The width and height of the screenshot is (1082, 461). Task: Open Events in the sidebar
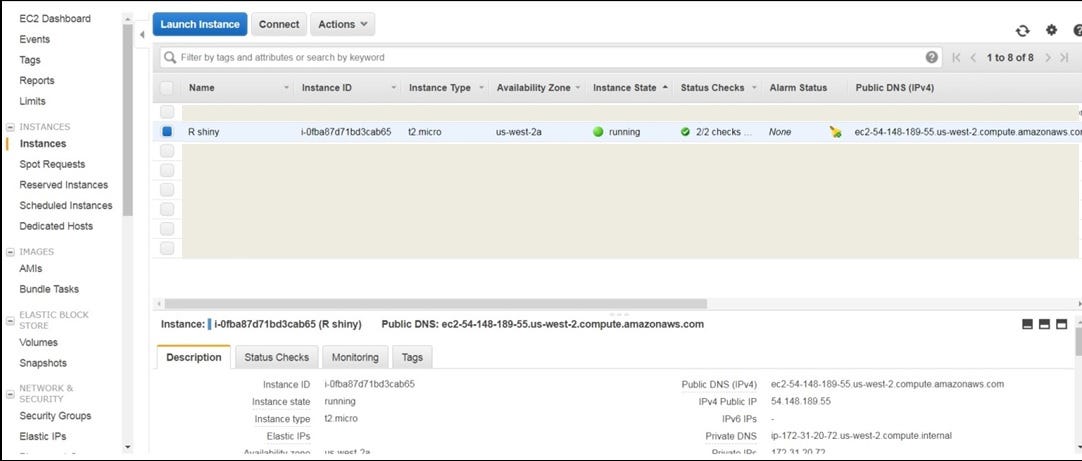tap(35, 39)
